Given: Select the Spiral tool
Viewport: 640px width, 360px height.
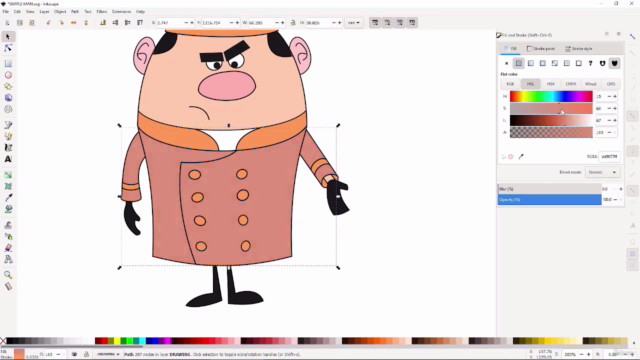Looking at the screenshot, I should 8,109.
